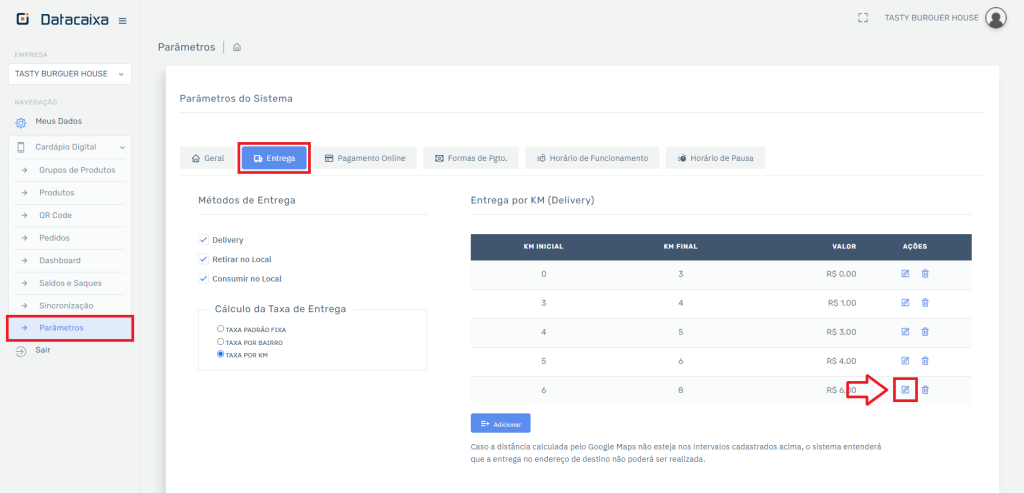The image size is (1024, 493).
Task: Open the user profile avatar
Action: click(995, 18)
